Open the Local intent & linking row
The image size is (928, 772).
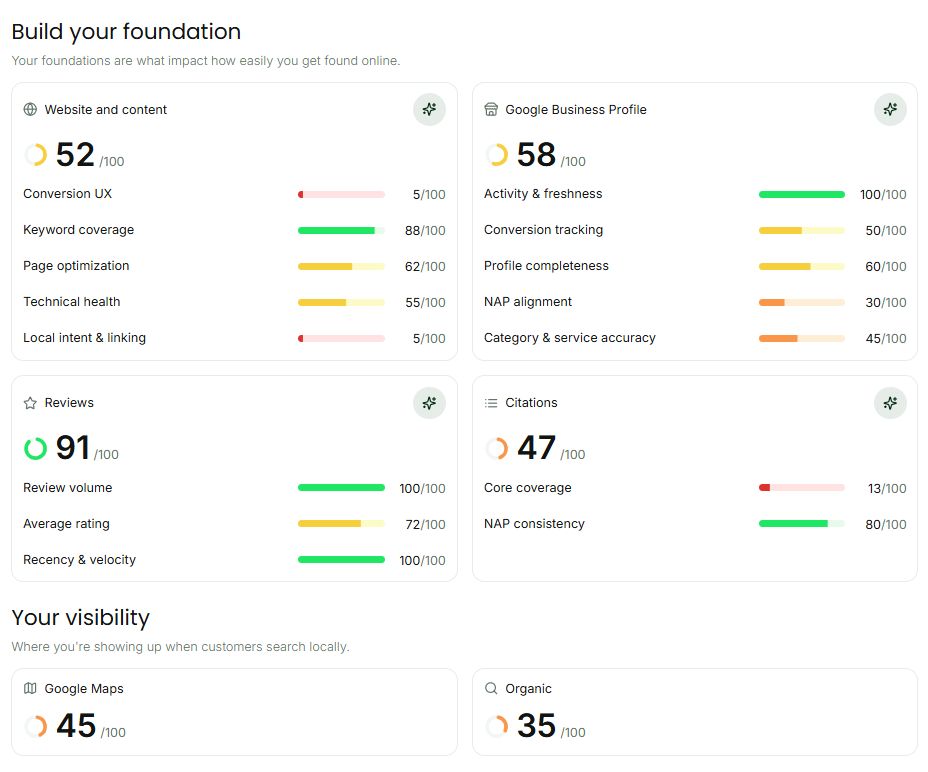pyautogui.click(x=234, y=338)
